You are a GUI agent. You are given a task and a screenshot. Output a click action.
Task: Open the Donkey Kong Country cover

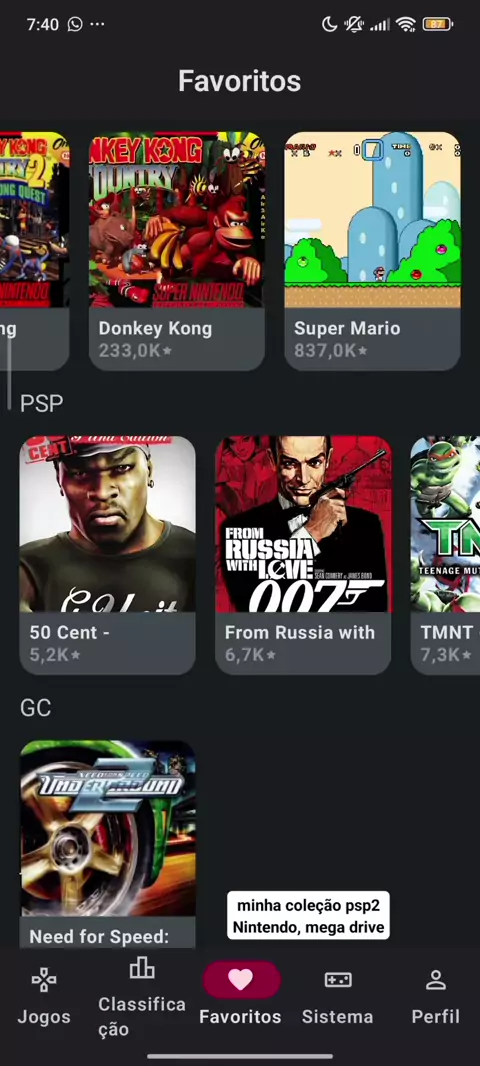tap(177, 220)
